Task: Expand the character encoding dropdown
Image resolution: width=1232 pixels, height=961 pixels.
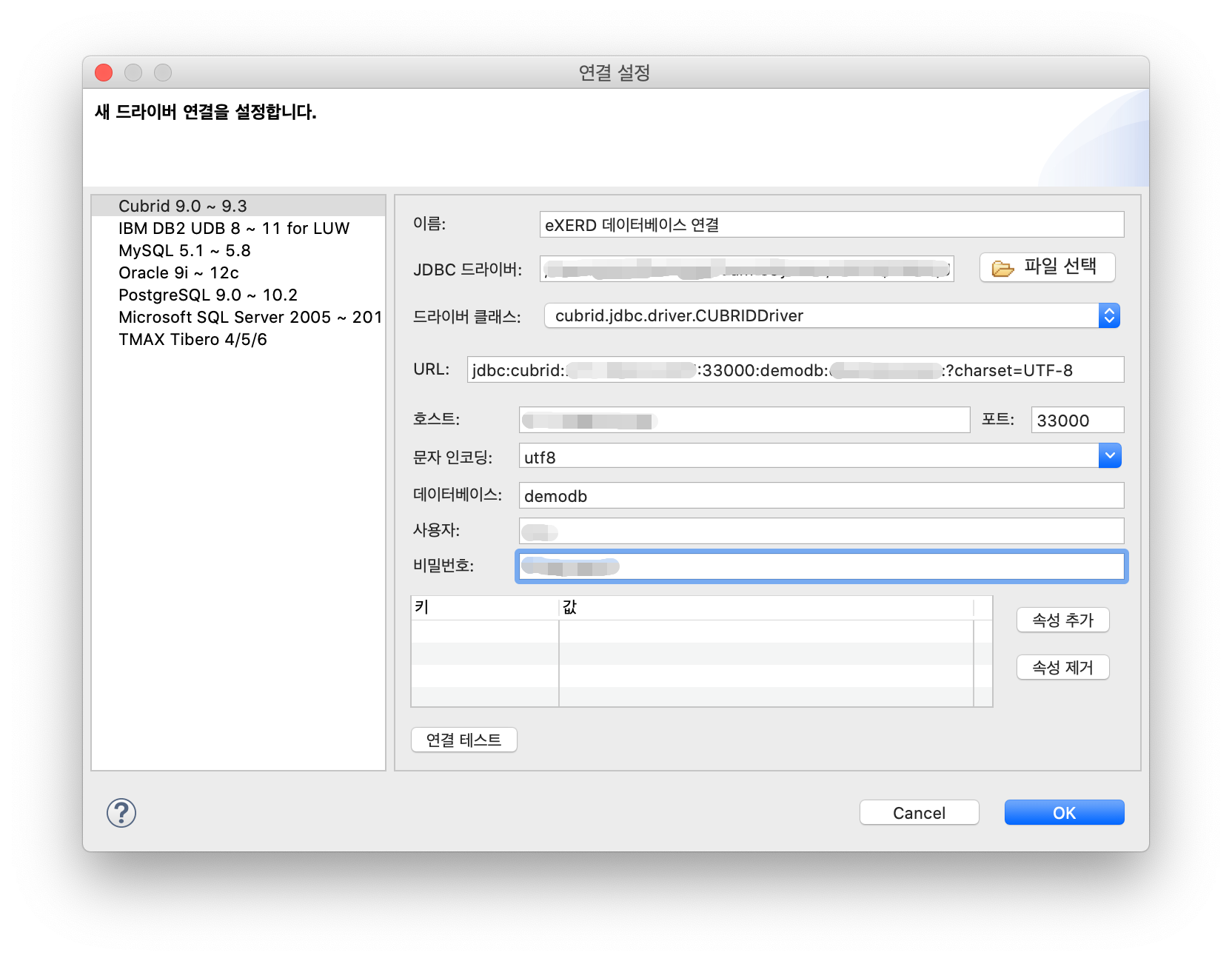Action: [1110, 456]
